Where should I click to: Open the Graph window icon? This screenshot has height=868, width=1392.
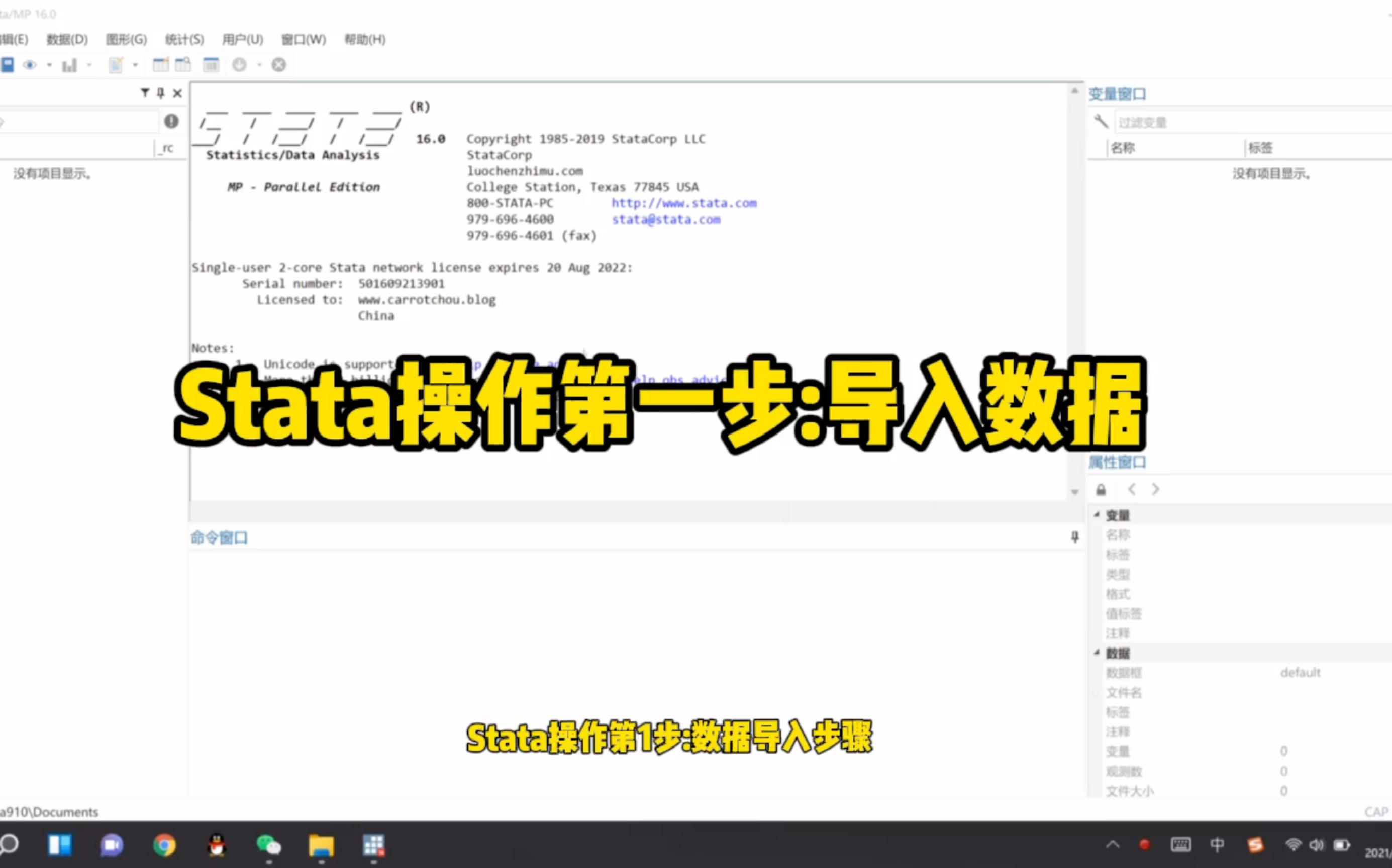(69, 65)
